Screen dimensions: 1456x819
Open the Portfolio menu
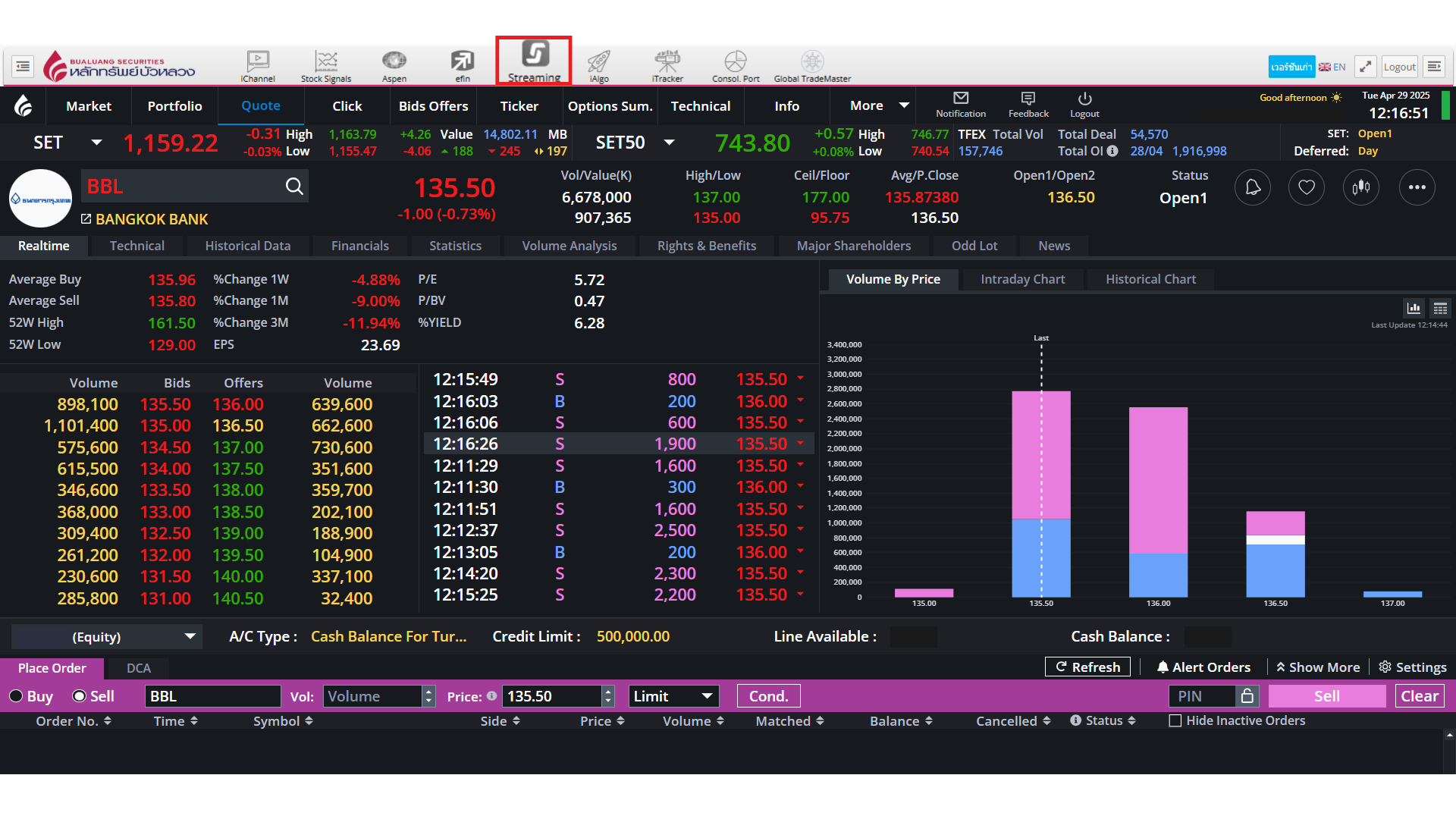[174, 106]
